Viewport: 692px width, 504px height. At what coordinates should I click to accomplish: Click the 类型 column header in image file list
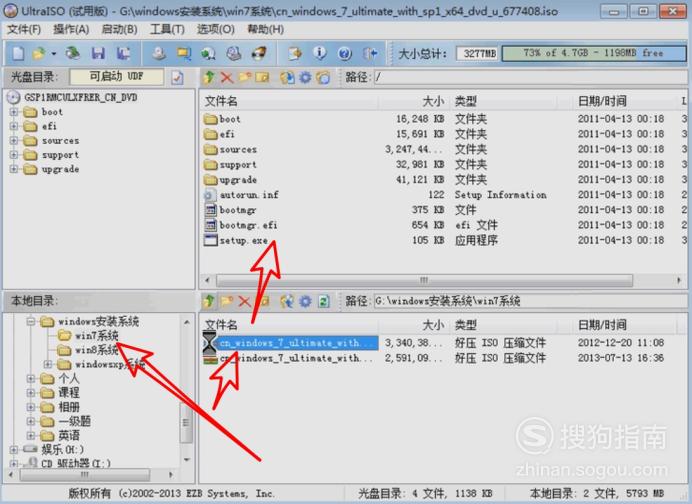pos(504,102)
